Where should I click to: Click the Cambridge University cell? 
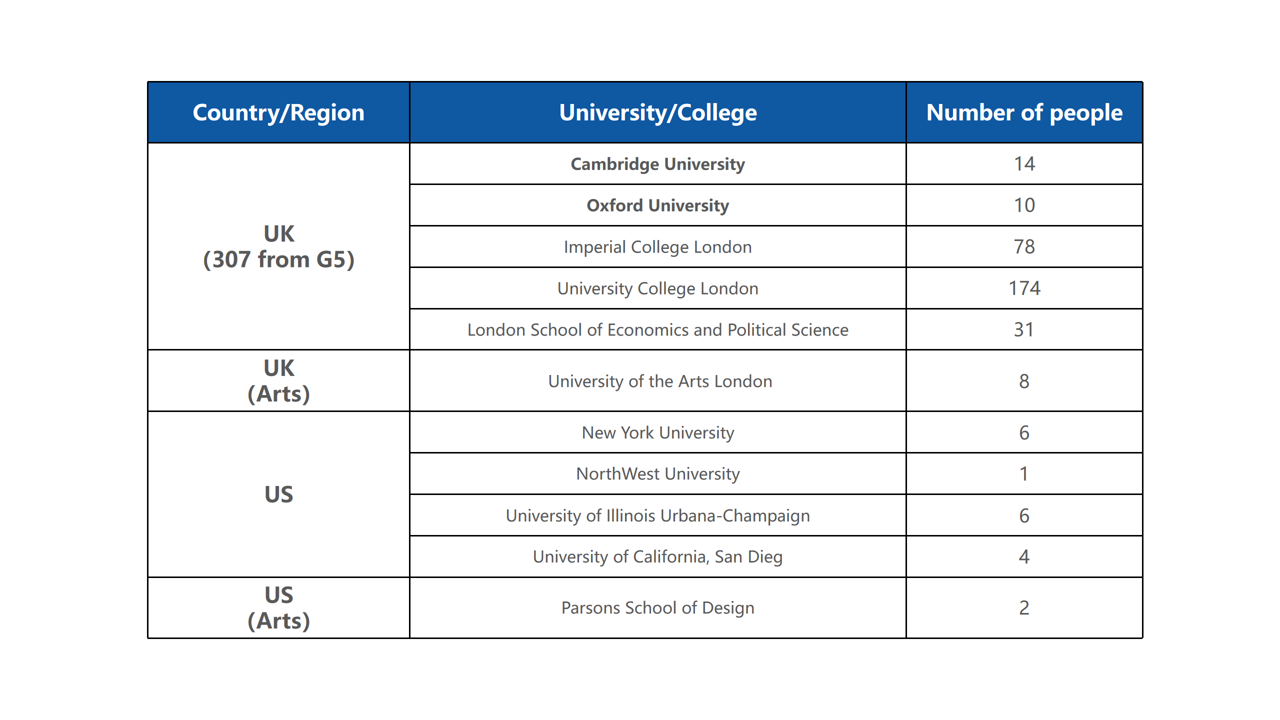[658, 164]
